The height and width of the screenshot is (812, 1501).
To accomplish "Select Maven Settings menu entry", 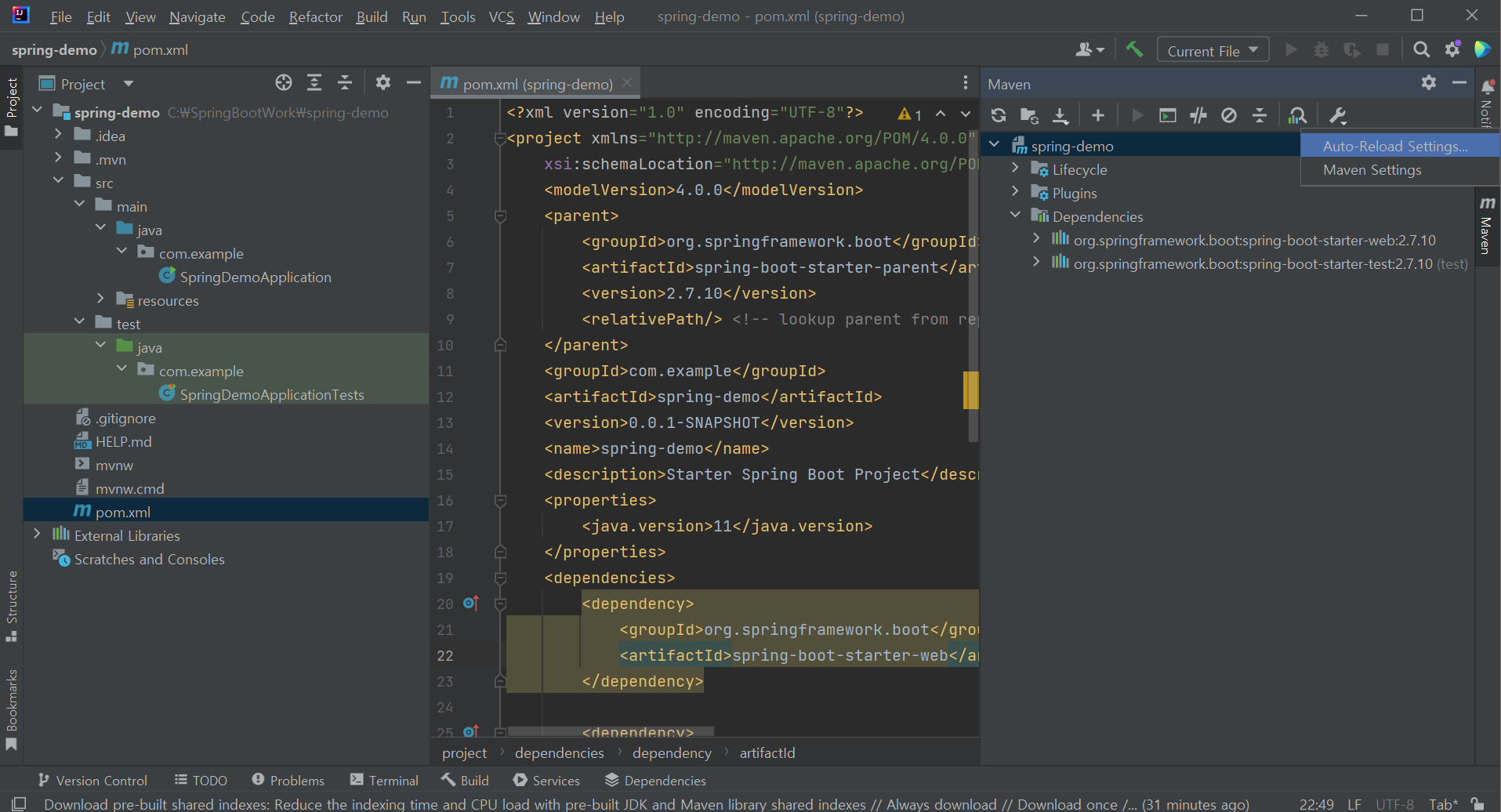I will [x=1400, y=170].
